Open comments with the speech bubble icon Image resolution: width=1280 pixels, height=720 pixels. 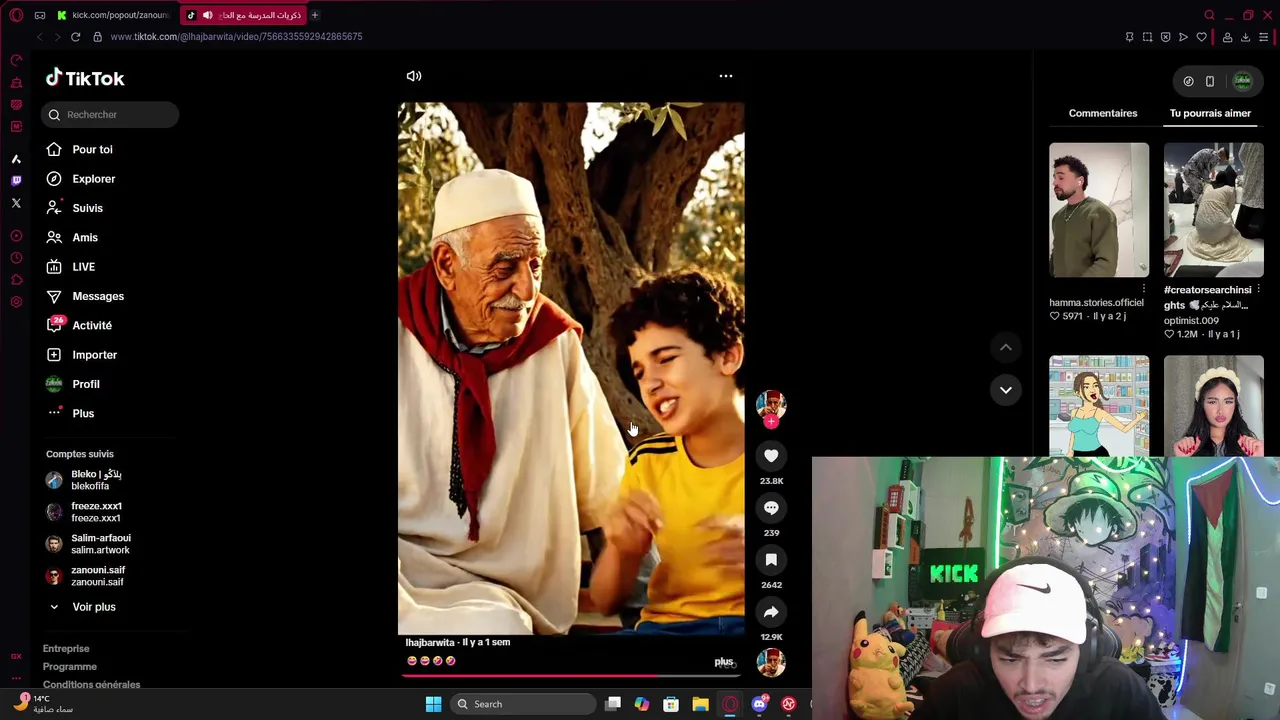[x=771, y=508]
